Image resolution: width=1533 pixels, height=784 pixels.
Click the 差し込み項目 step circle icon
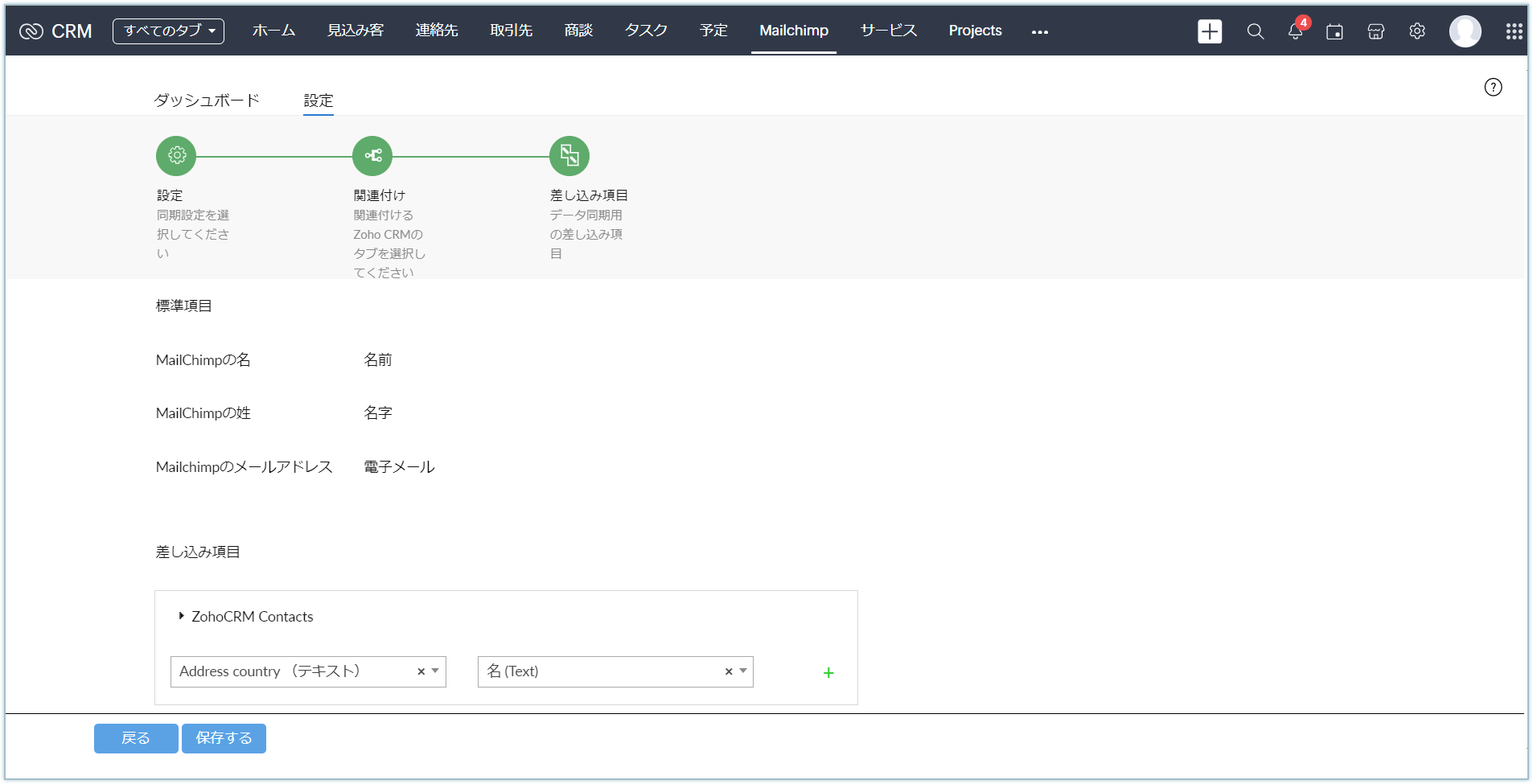569,155
